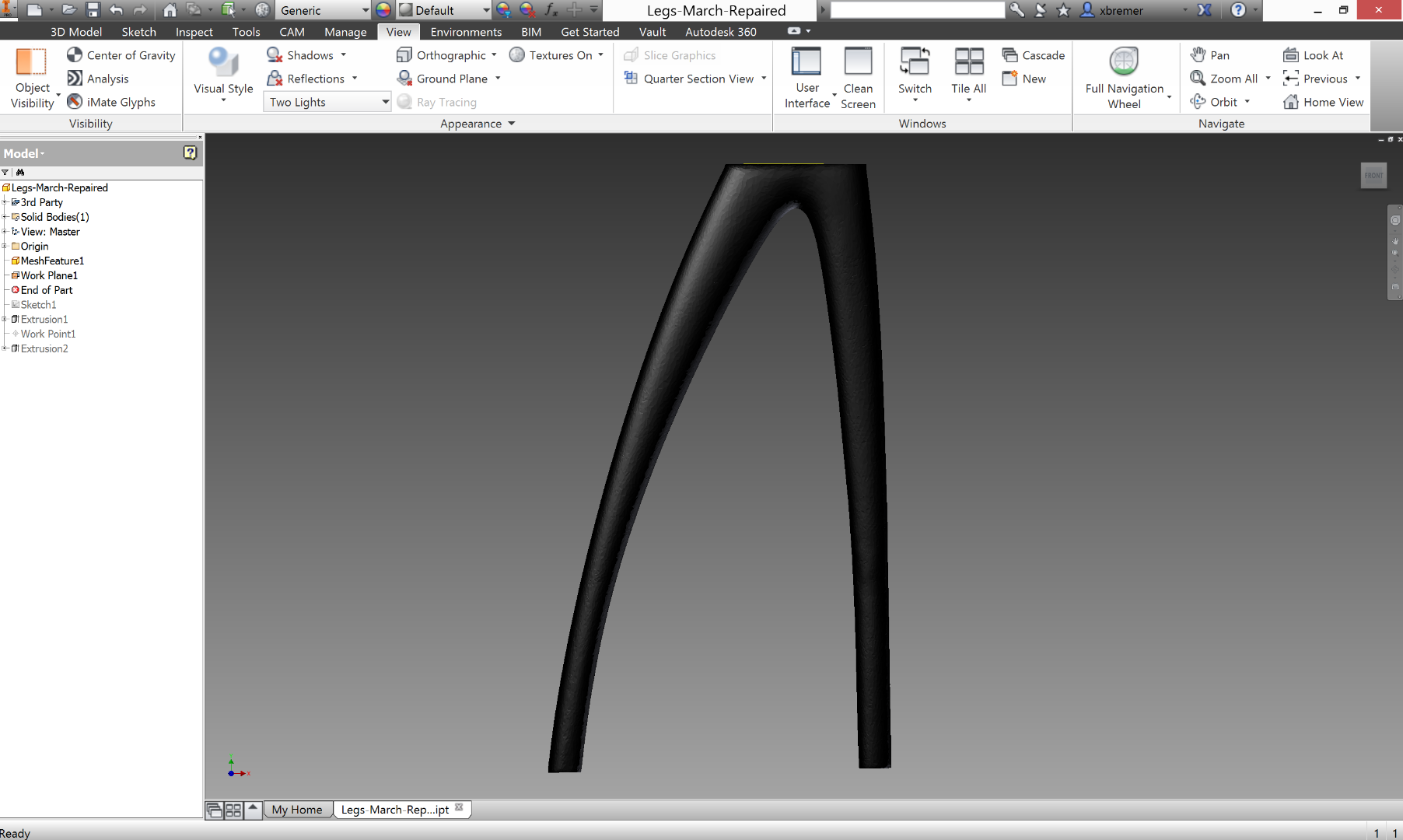Click the Switch windows icon
The width and height of the screenshot is (1403, 840).
coord(915,61)
